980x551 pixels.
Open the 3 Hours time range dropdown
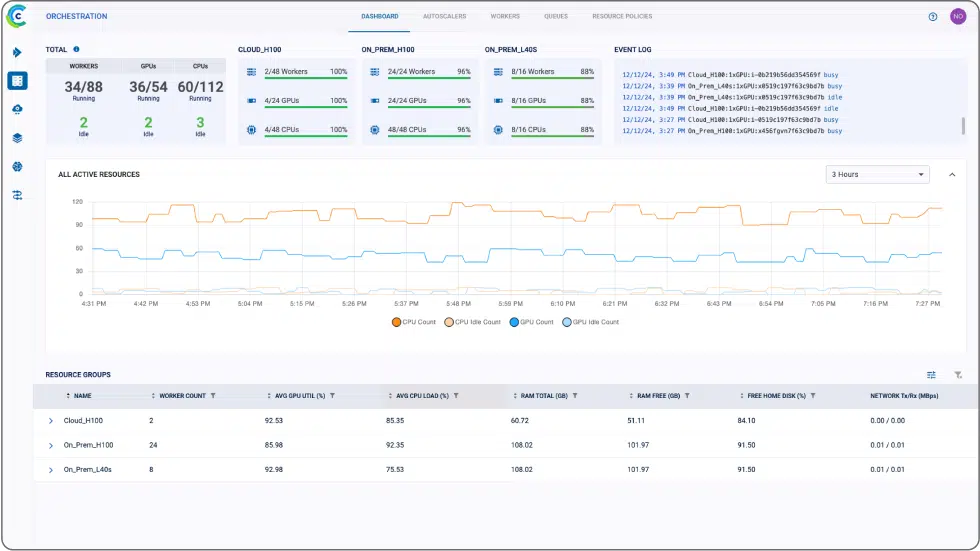click(878, 174)
